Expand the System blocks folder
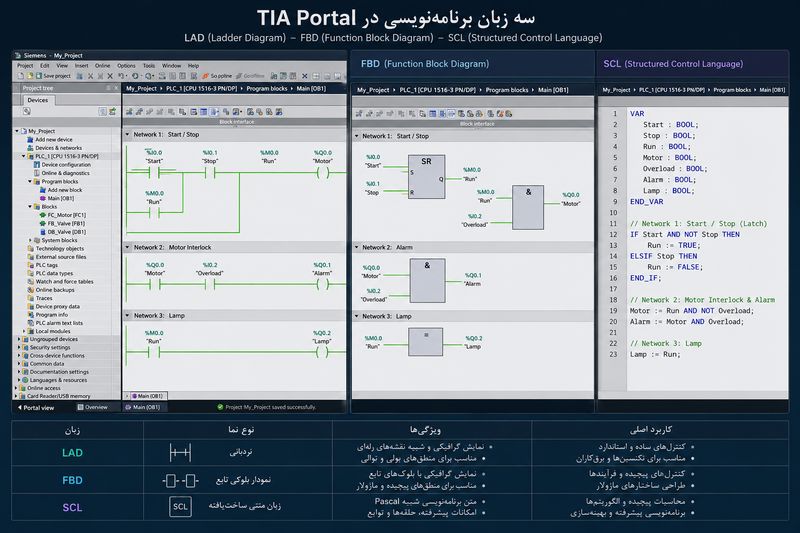This screenshot has width=800, height=533. (30, 240)
